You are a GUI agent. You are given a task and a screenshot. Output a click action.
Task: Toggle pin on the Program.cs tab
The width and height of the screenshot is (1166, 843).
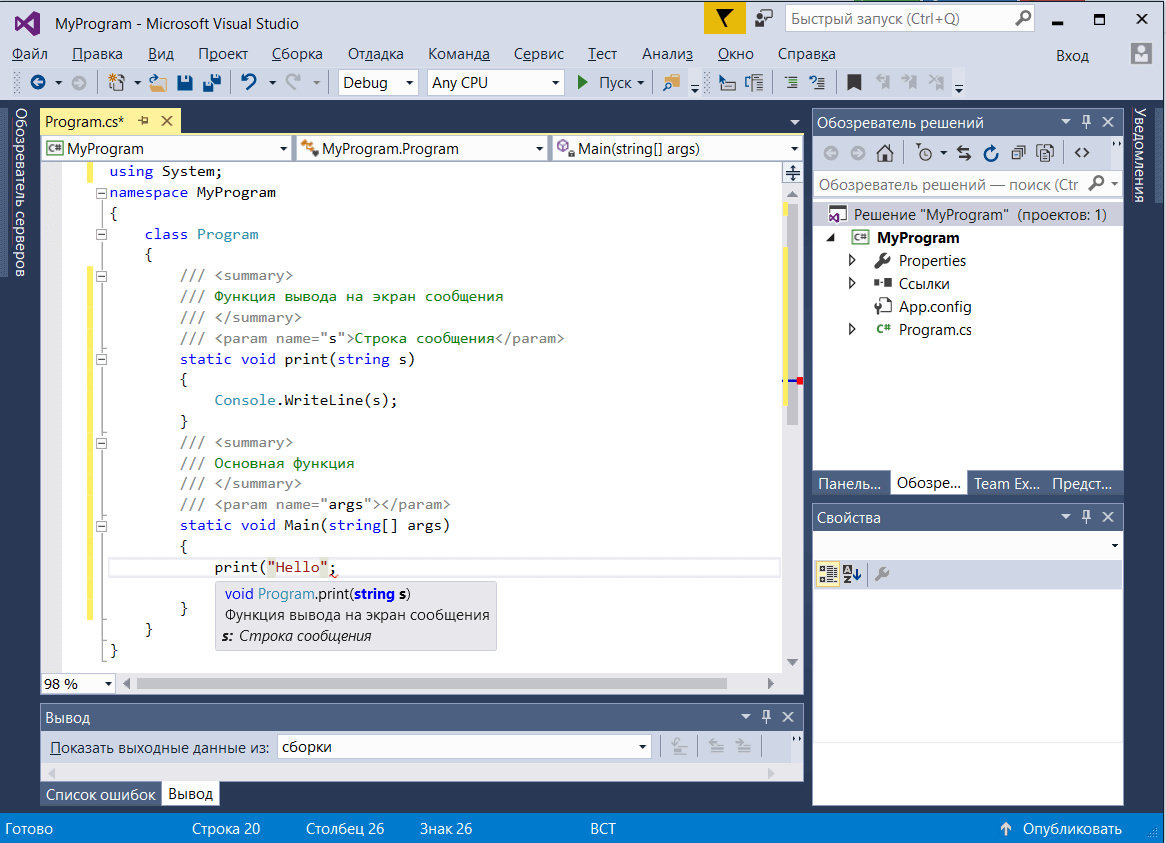(x=144, y=120)
